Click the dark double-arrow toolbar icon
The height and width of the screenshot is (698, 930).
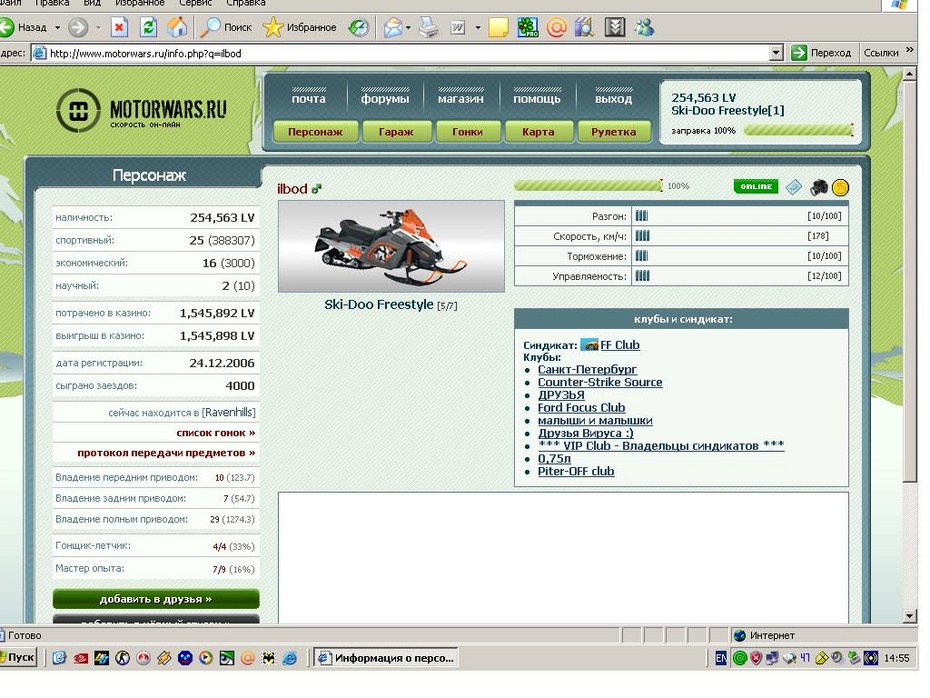tap(614, 27)
